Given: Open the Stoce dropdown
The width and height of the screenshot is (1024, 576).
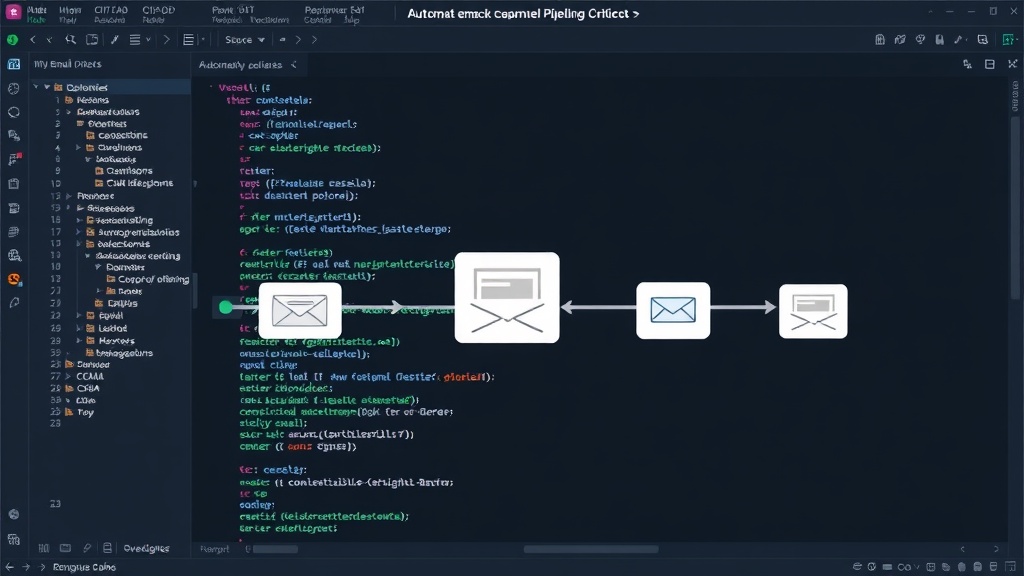Looking at the screenshot, I should point(244,40).
